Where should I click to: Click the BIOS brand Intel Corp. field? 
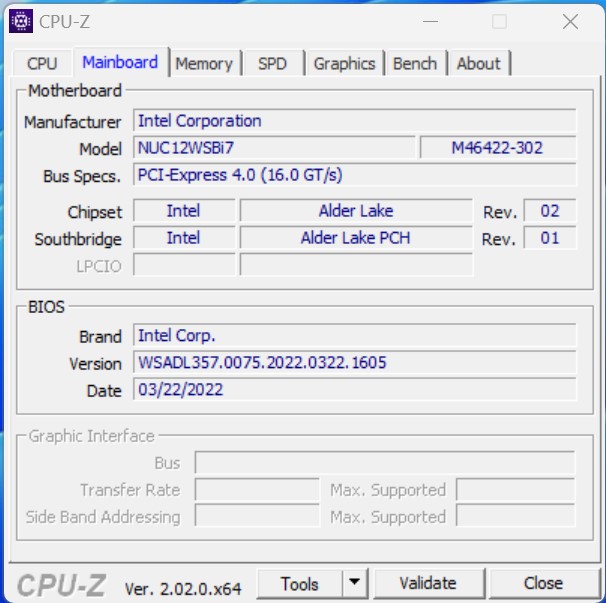pos(354,335)
